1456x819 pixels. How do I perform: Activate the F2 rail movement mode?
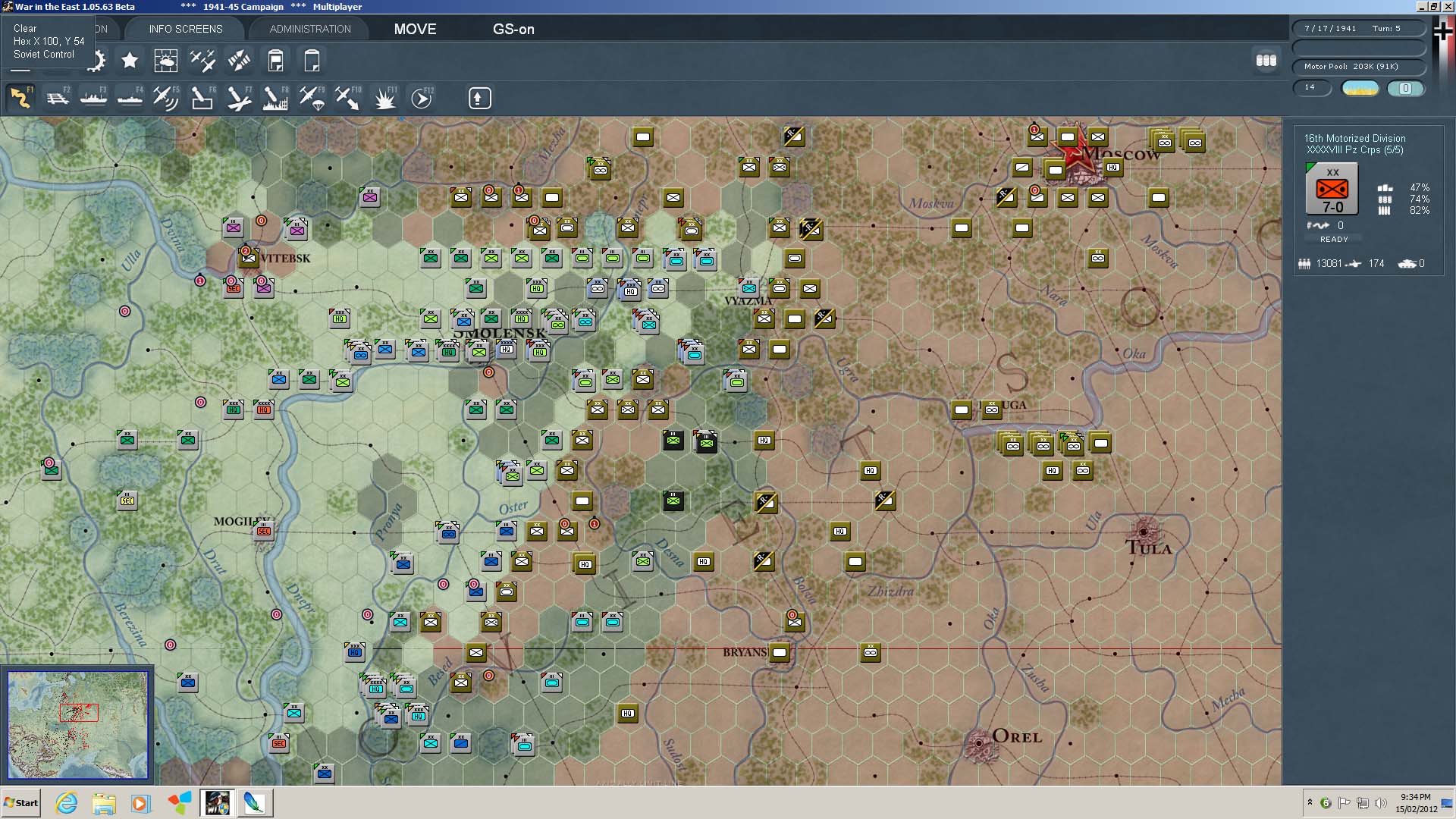click(x=57, y=98)
